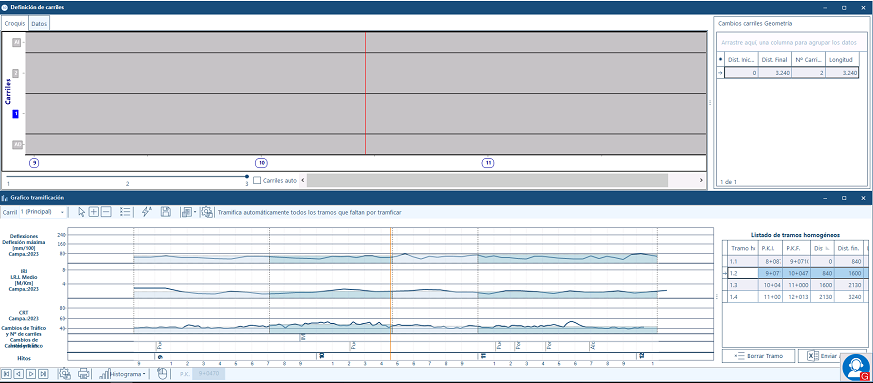Click the Borrar Tramo button

click(x=758, y=356)
